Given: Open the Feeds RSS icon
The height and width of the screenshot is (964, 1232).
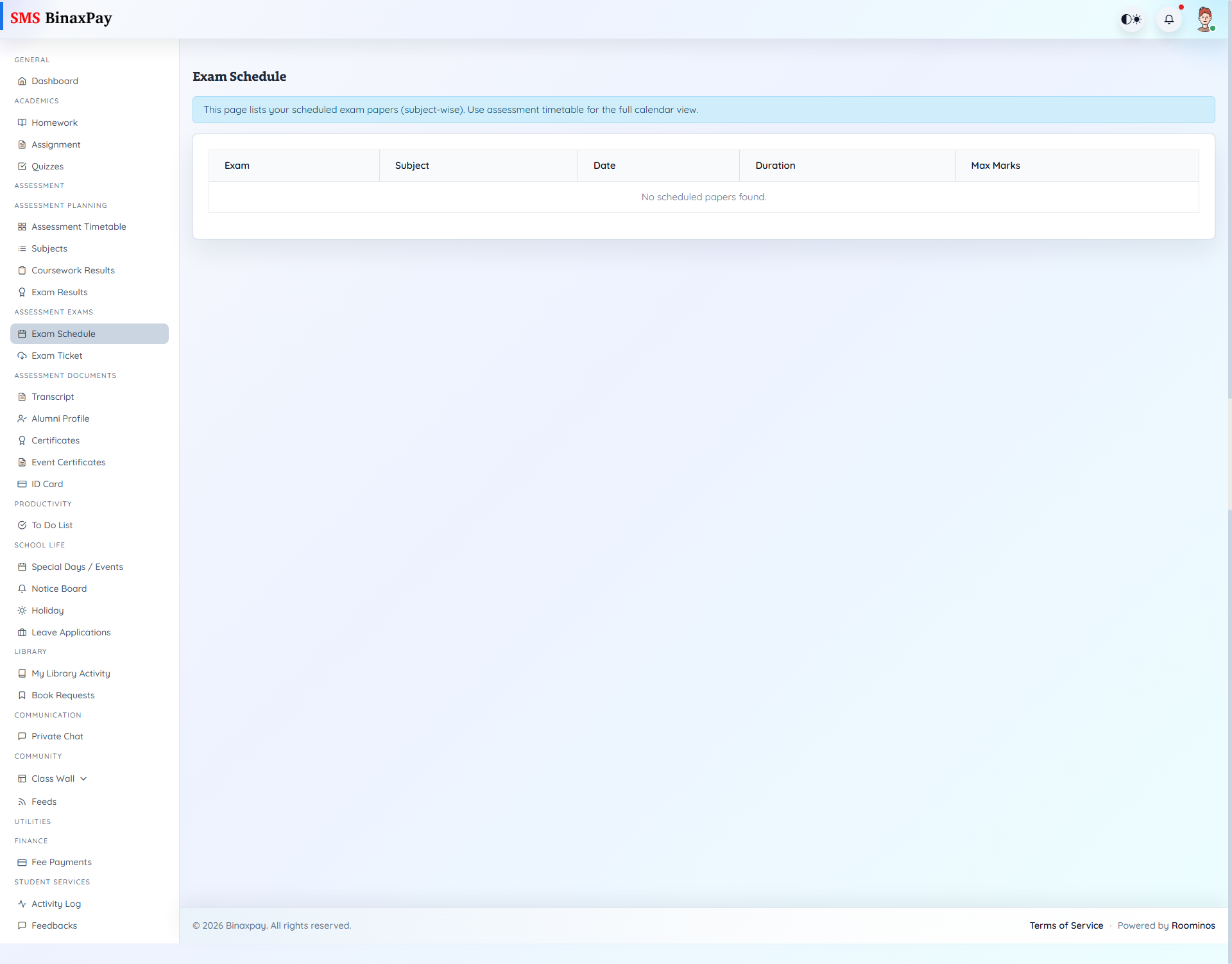Looking at the screenshot, I should pyautogui.click(x=22, y=802).
